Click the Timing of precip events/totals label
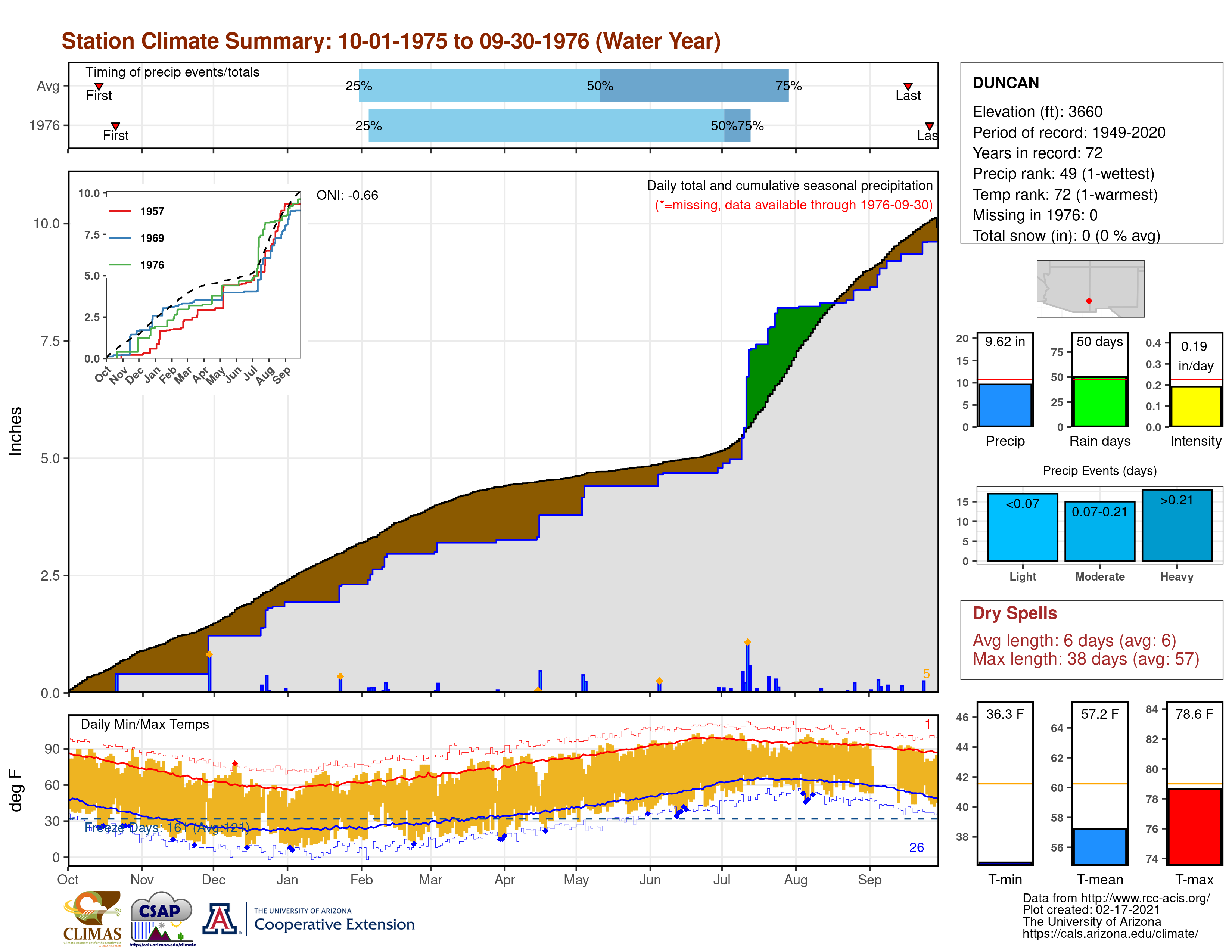The height and width of the screenshot is (952, 1232). [172, 72]
